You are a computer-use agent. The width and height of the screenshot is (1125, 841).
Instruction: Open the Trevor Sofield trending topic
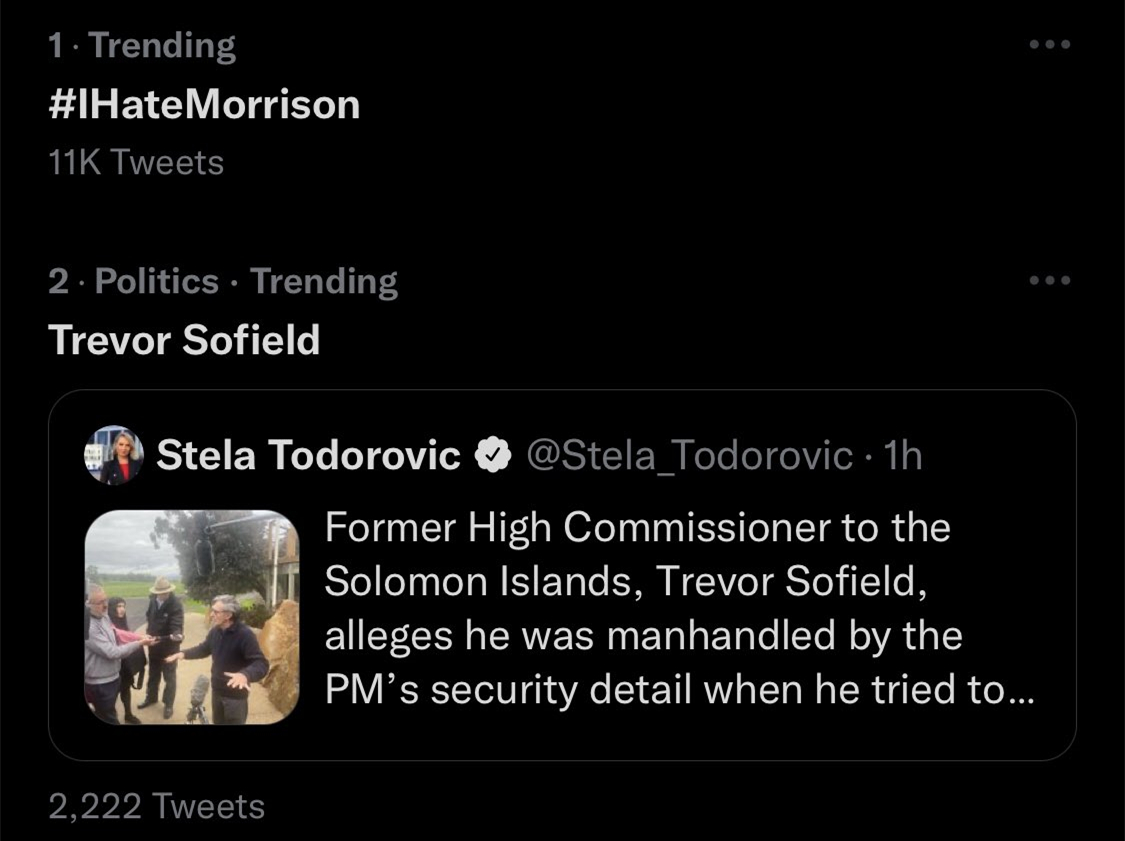(184, 340)
